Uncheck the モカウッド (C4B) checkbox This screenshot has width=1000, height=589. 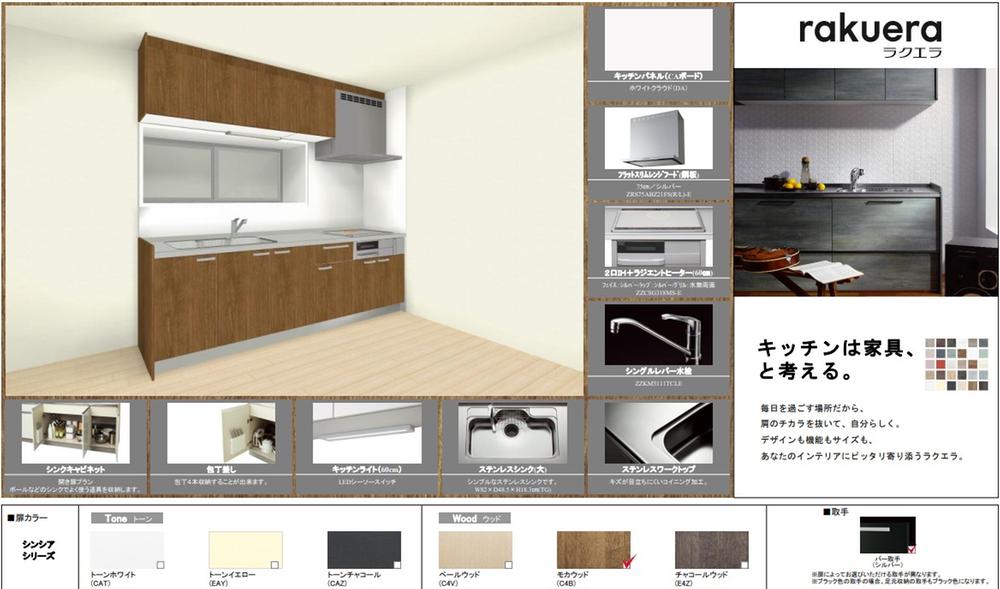(627, 563)
